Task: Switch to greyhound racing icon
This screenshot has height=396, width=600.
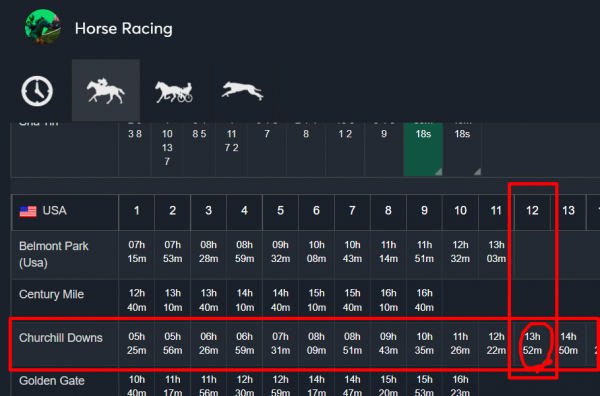Action: click(243, 91)
